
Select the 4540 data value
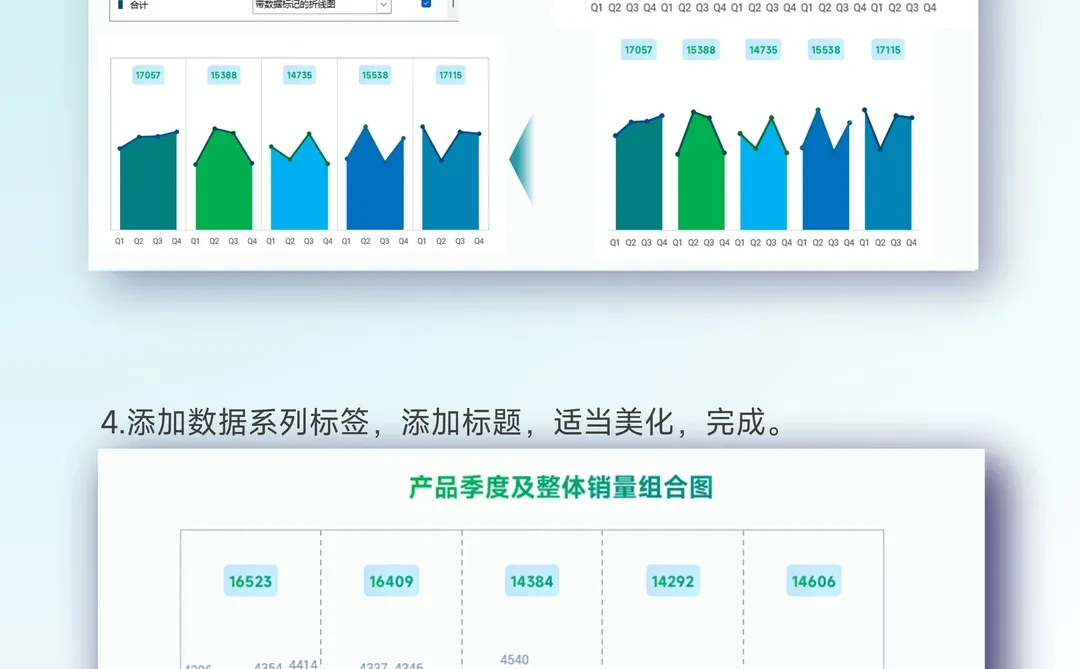tap(515, 660)
